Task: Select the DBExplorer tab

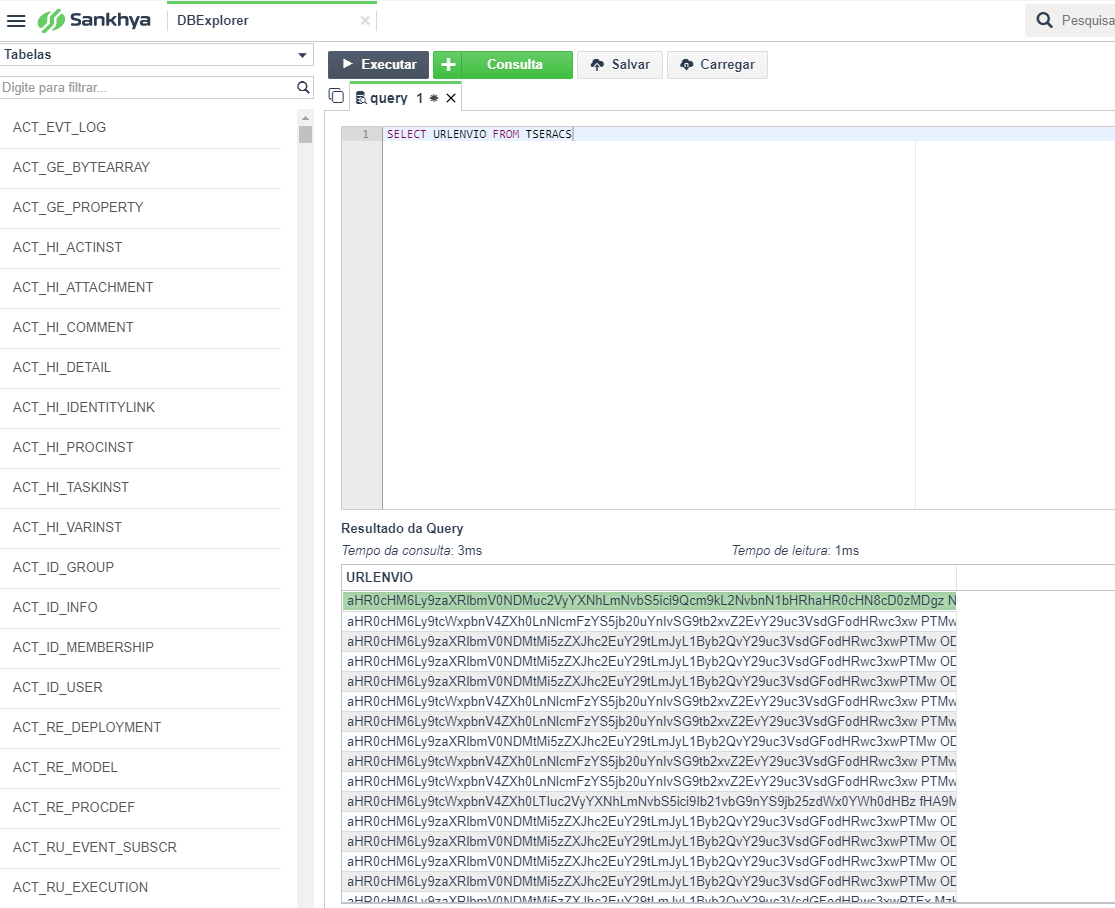Action: (x=213, y=21)
